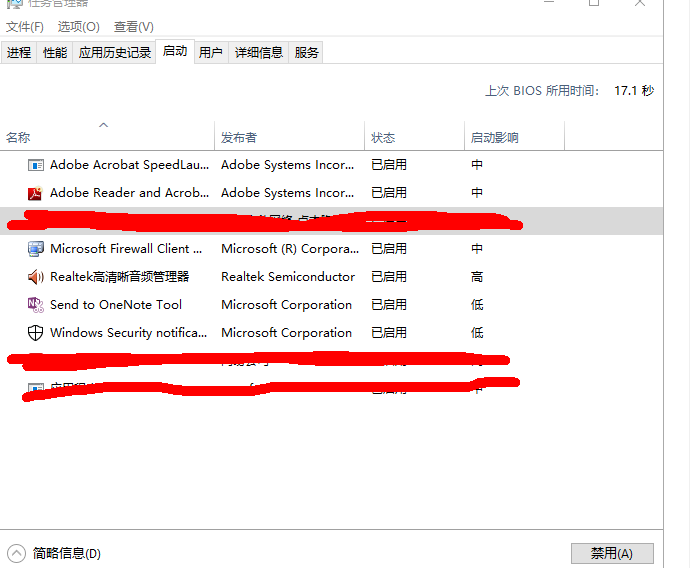Open the 文件(F) menu

click(x=25, y=27)
